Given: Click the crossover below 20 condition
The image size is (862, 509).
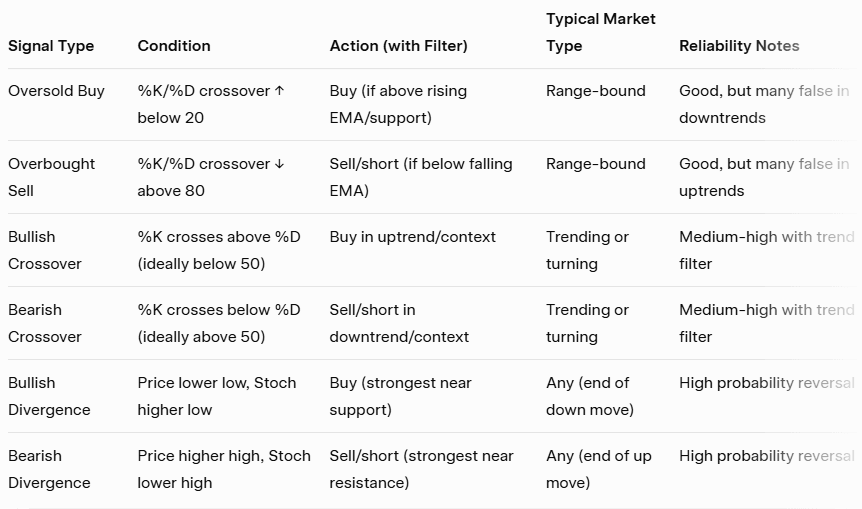Looking at the screenshot, I should point(211,104).
